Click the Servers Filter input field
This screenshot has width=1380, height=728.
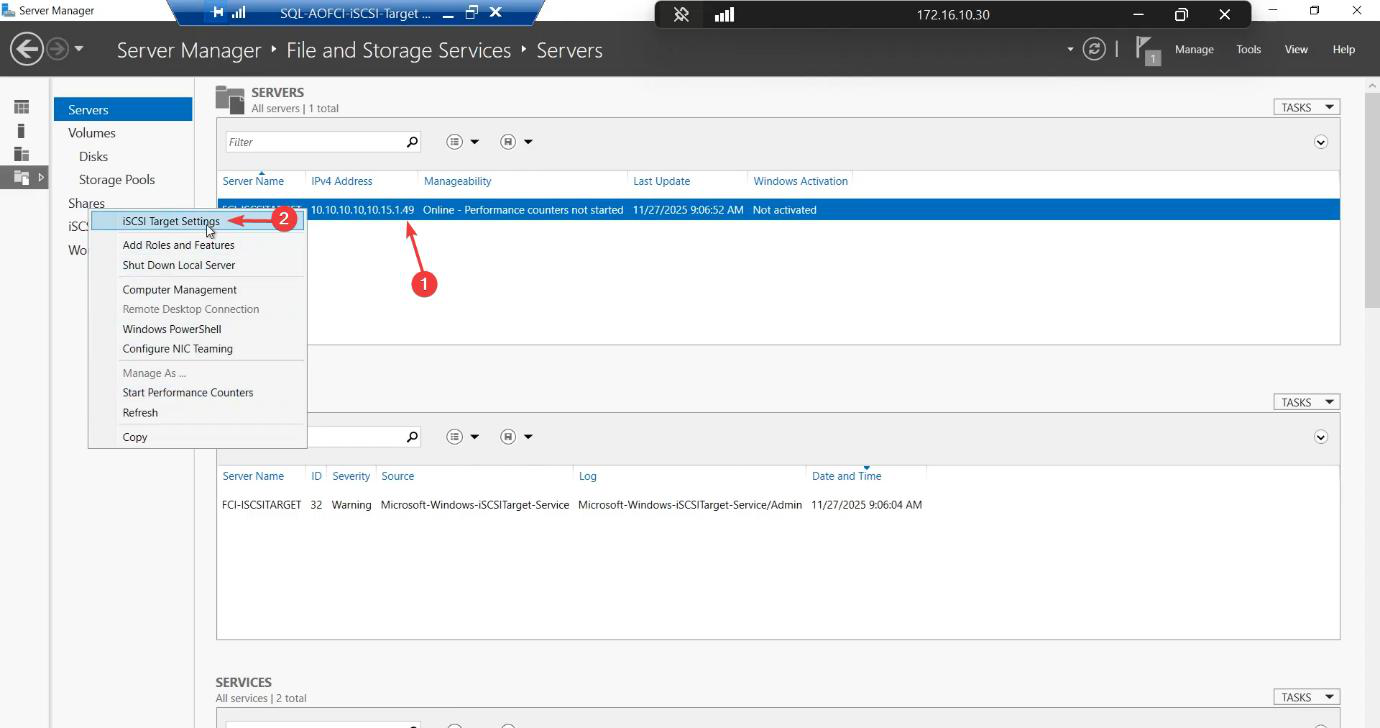313,142
